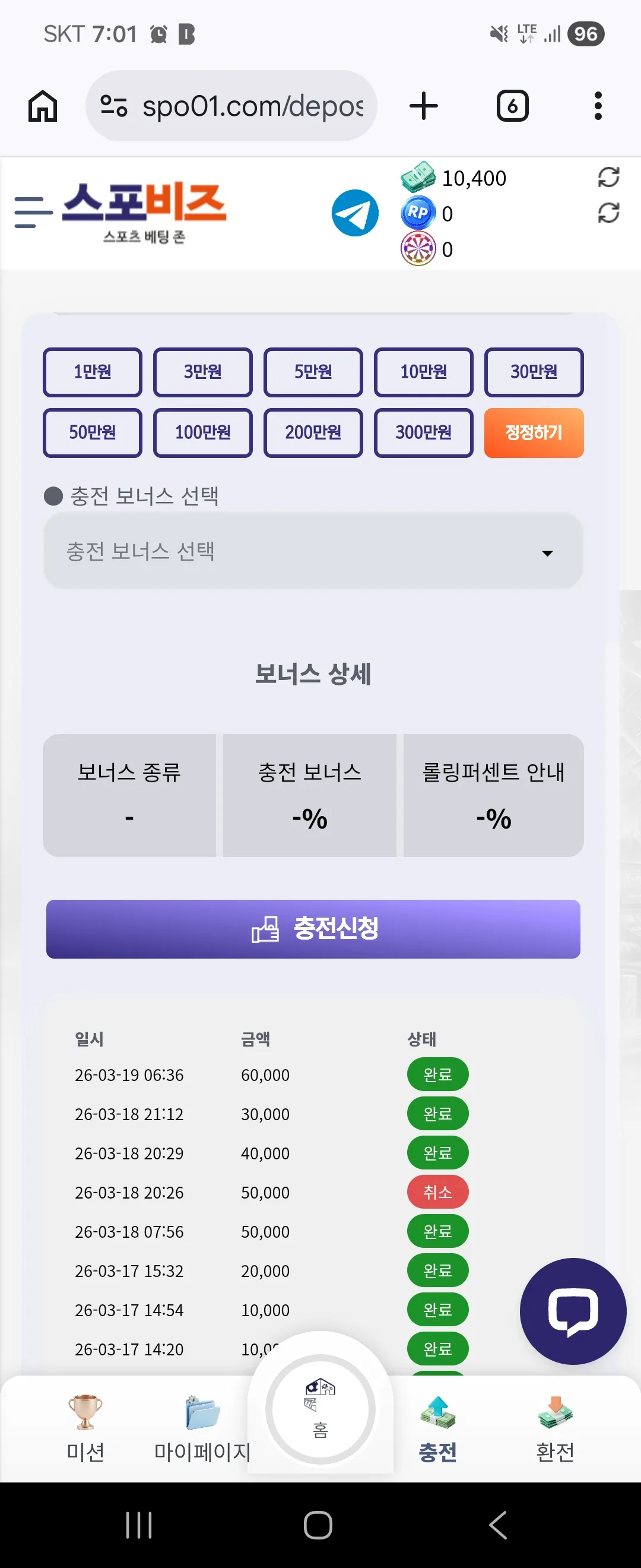The width and height of the screenshot is (641, 1568).
Task: Switch to 미션 tab in bottom bar
Action: [x=85, y=1427]
